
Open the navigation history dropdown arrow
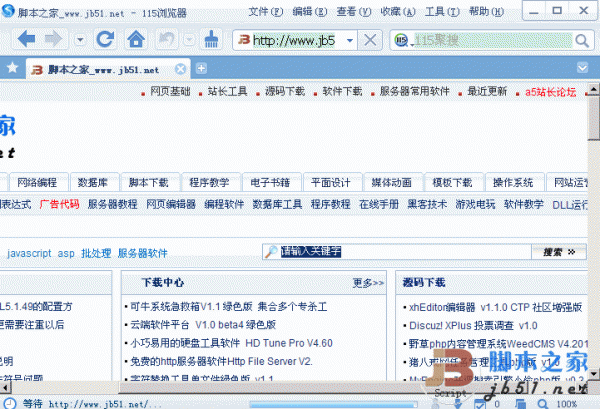pyautogui.click(x=80, y=39)
